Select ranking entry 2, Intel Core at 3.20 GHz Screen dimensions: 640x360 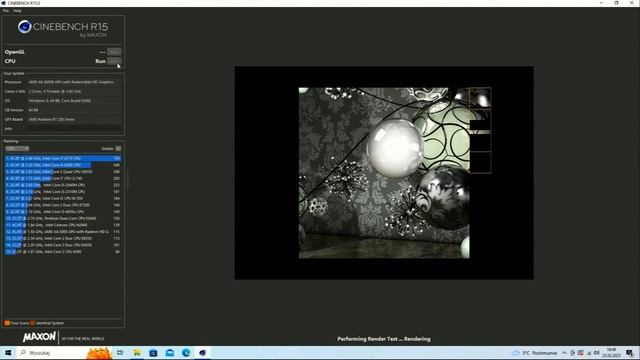coord(63,165)
